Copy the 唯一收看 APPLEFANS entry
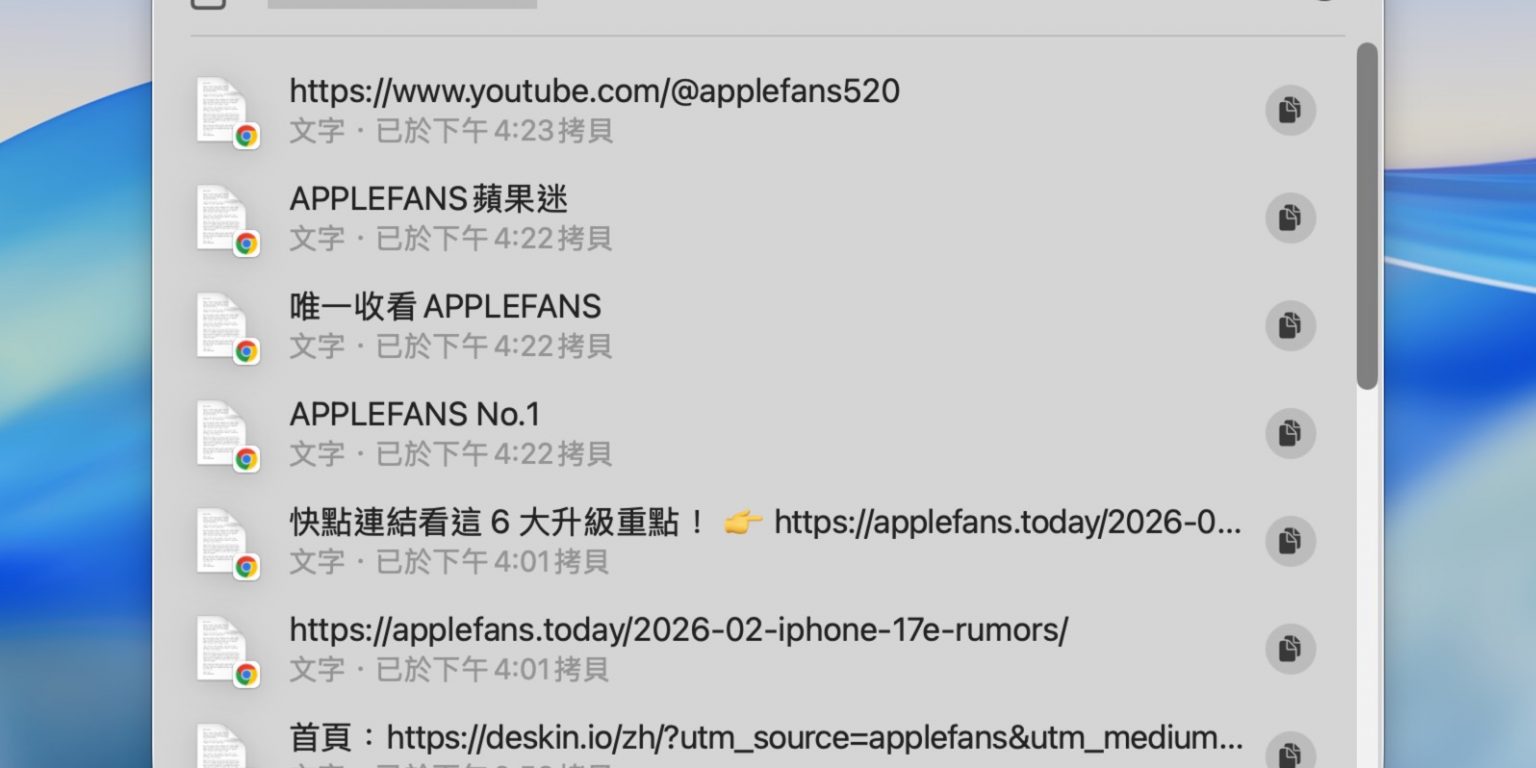1536x768 pixels. pyautogui.click(x=1290, y=326)
